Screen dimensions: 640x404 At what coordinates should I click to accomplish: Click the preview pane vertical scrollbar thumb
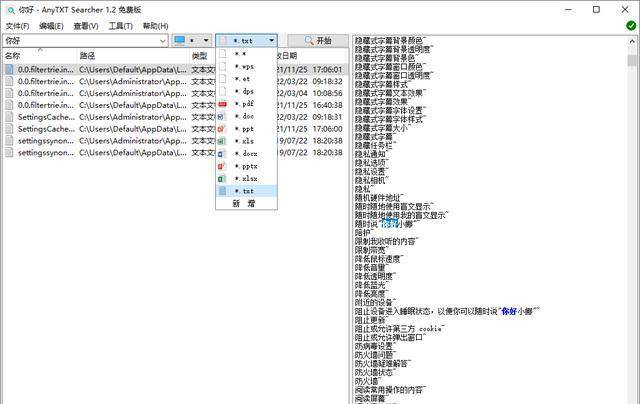click(x=632, y=60)
